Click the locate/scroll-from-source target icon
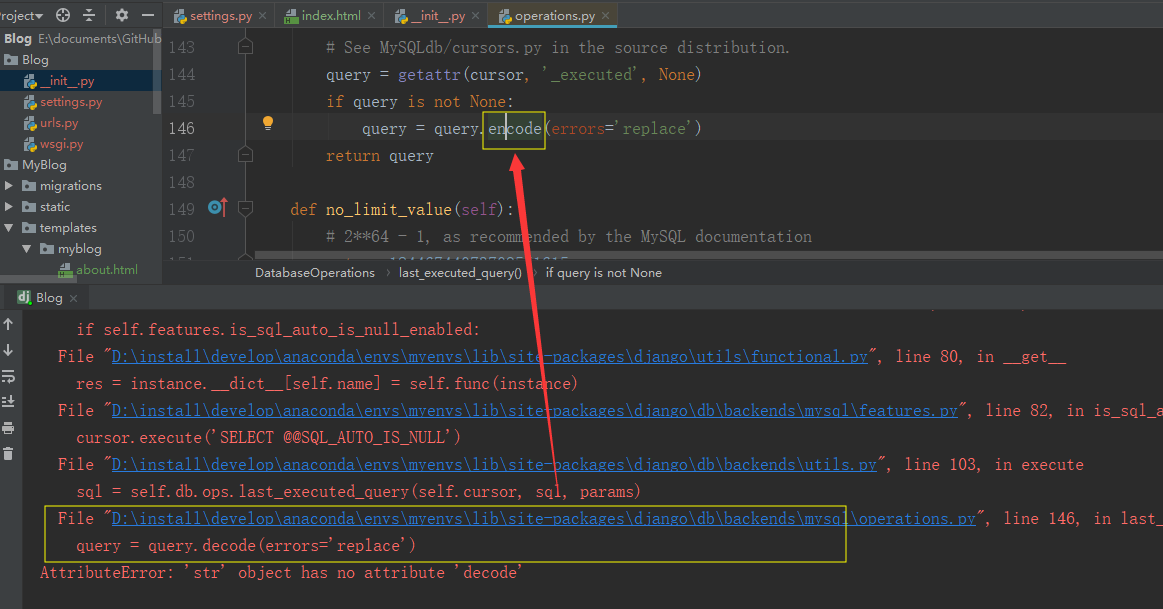Viewport: 1163px width, 609px height. tap(64, 15)
